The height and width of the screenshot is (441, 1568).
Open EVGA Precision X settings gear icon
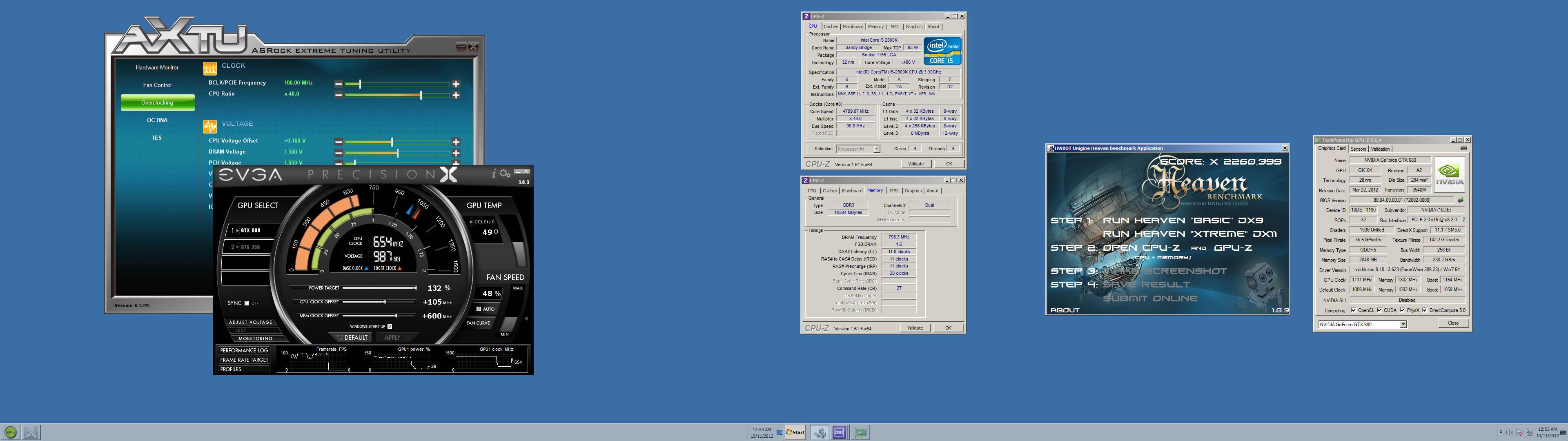[505, 174]
